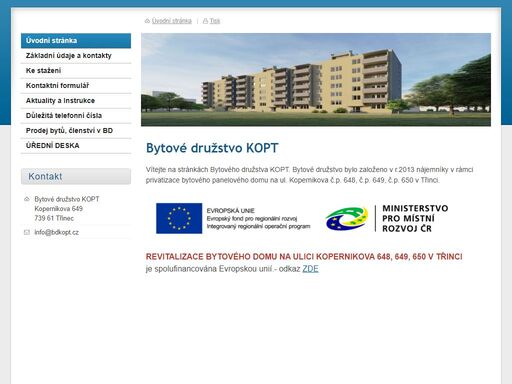Click the EVROPSKÁ UNIE caption text
The height and width of the screenshot is (384, 512).
tap(230, 211)
